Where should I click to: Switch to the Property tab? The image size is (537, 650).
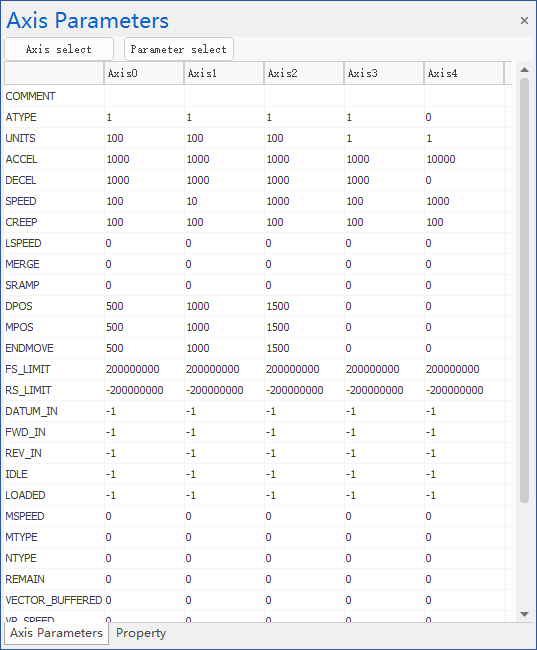point(141,633)
